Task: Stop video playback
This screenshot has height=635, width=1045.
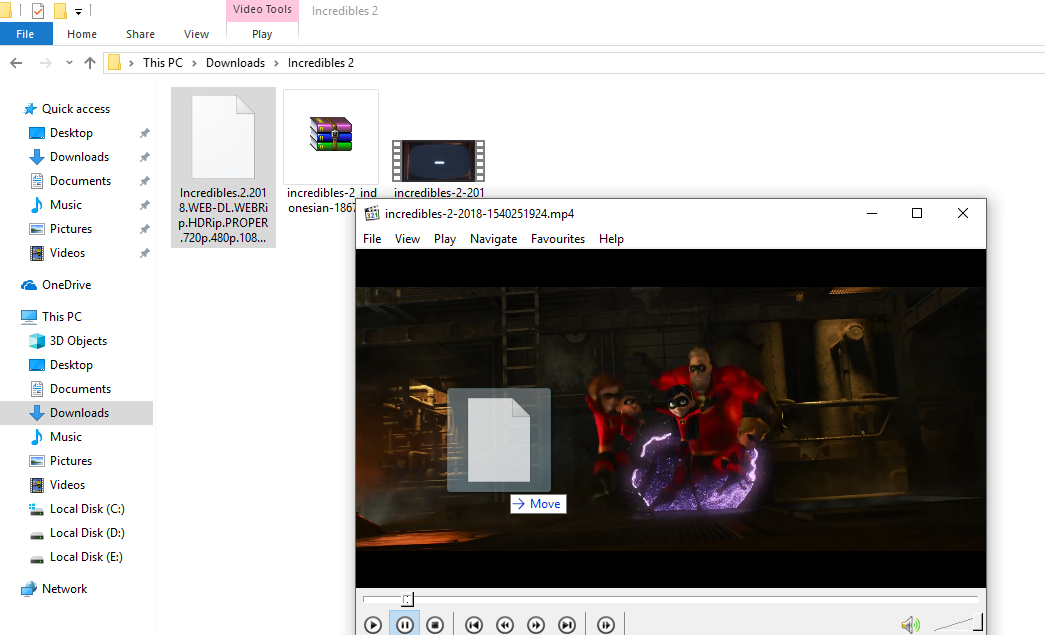Action: [435, 624]
